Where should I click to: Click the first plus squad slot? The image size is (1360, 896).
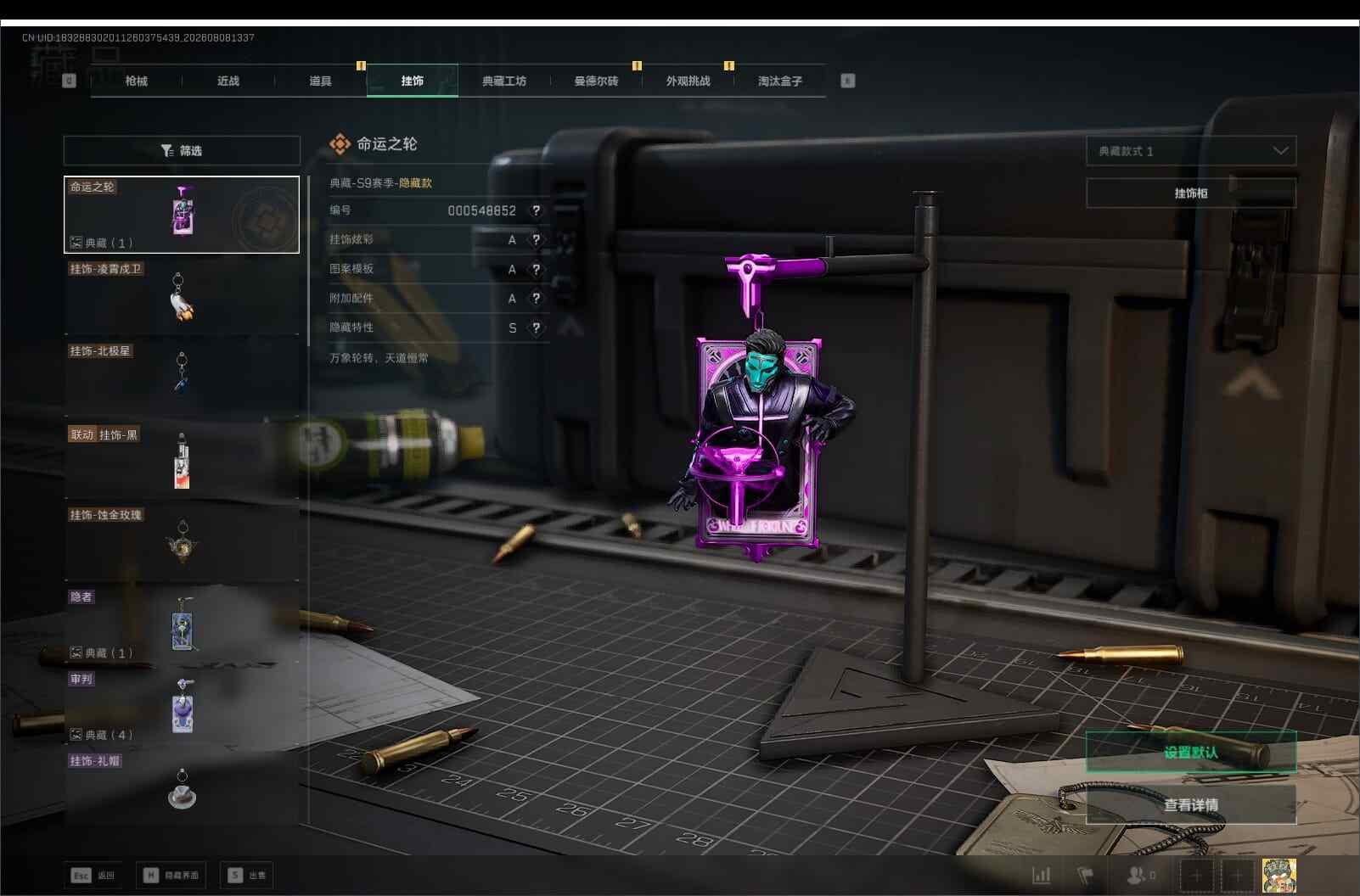[x=1196, y=876]
